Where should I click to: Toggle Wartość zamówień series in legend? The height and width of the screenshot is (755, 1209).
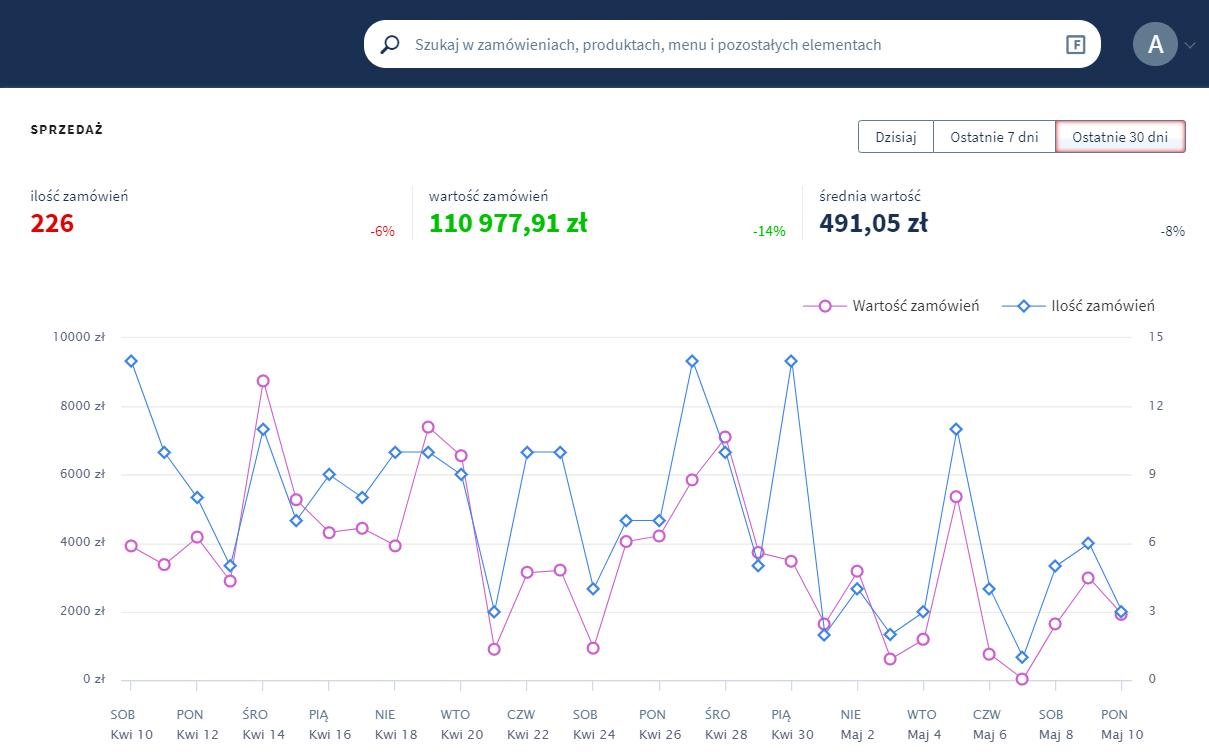(915, 306)
